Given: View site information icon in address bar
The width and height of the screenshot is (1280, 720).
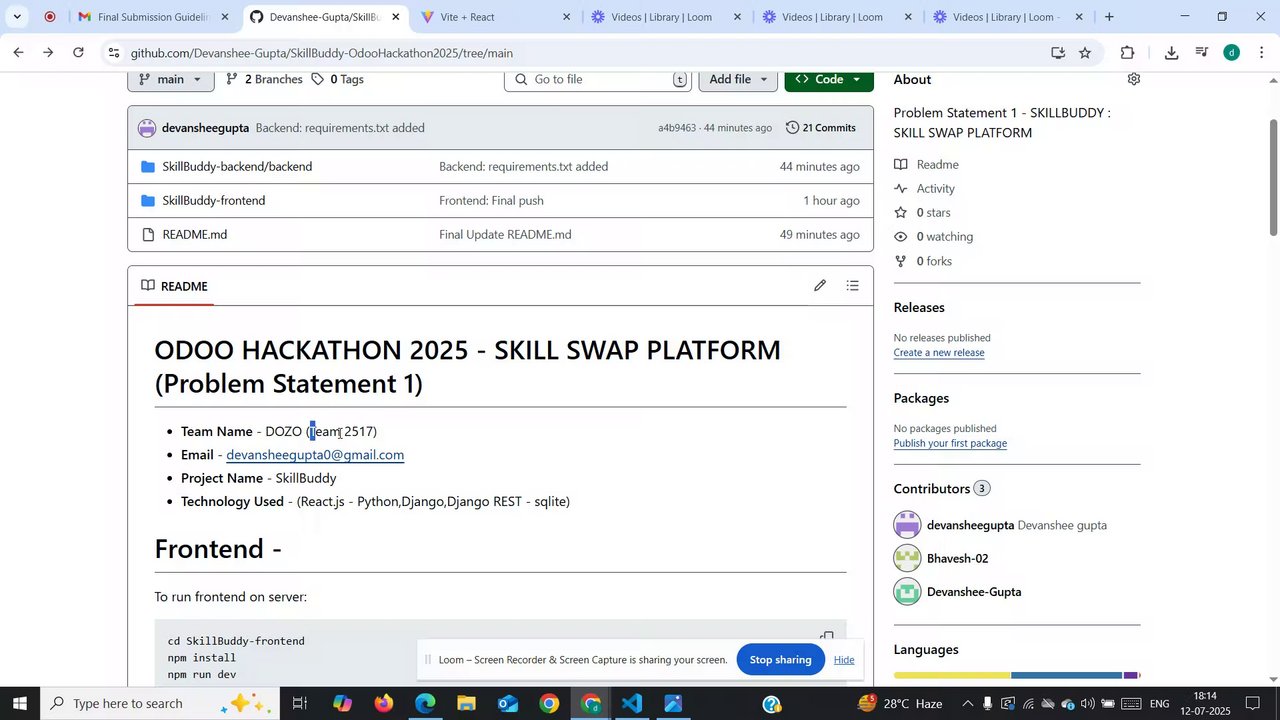Looking at the screenshot, I should [x=114, y=53].
